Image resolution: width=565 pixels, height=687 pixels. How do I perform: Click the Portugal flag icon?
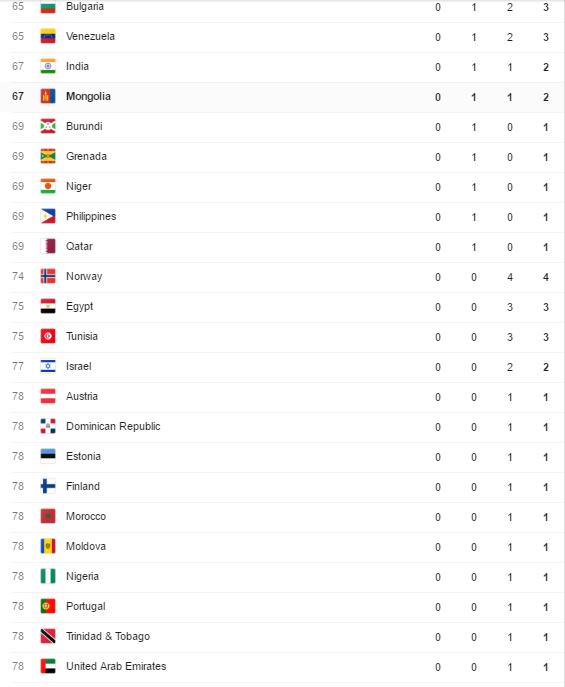coord(48,606)
